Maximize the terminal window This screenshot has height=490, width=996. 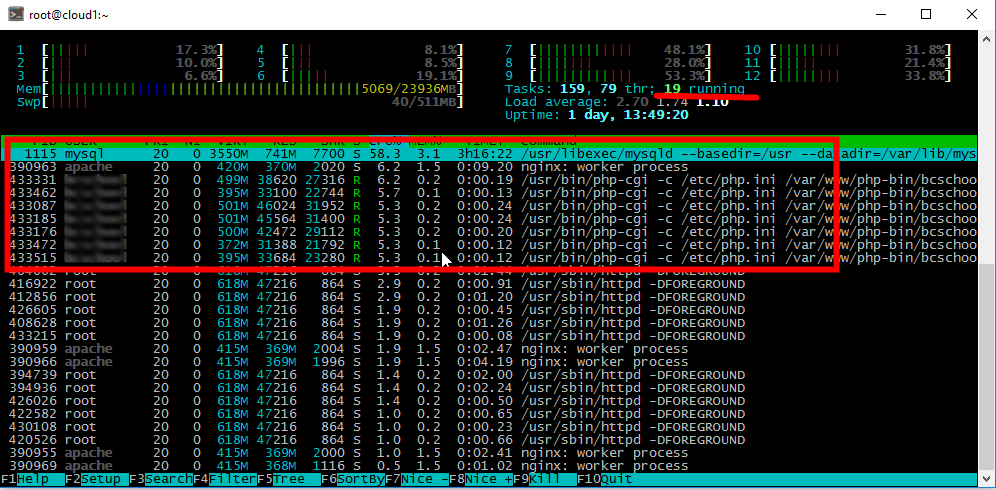pyautogui.click(x=926, y=15)
